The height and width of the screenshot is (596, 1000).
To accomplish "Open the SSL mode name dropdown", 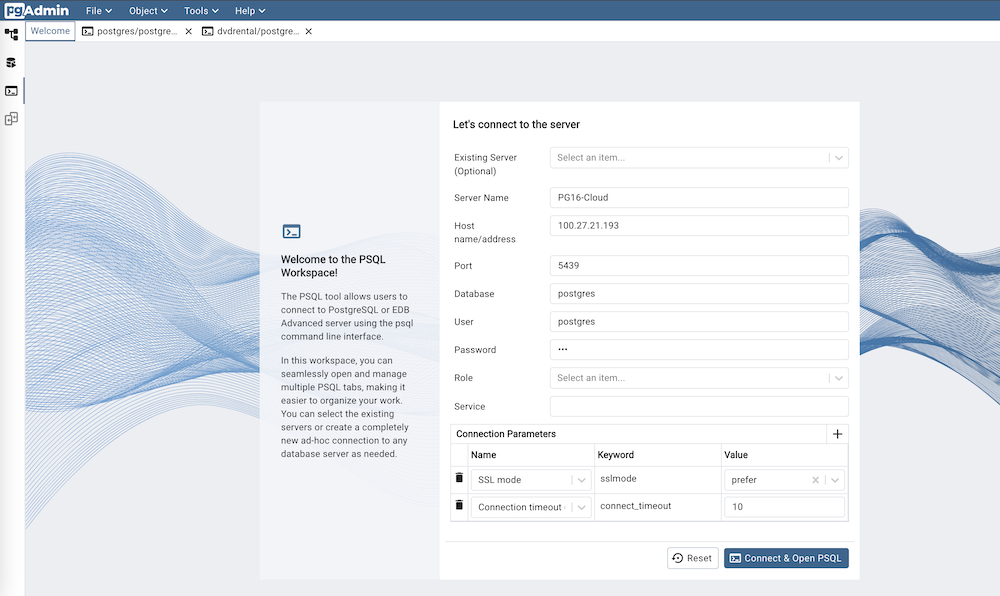I will tap(580, 478).
